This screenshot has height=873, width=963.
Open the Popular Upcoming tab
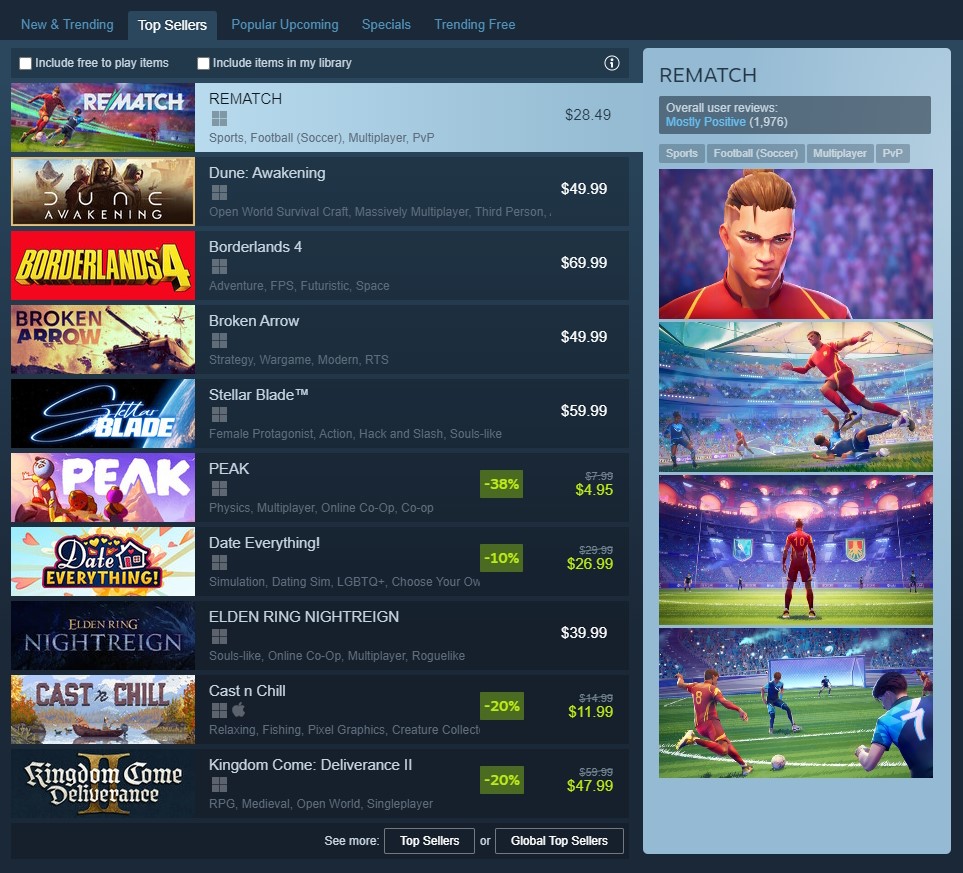click(x=284, y=25)
